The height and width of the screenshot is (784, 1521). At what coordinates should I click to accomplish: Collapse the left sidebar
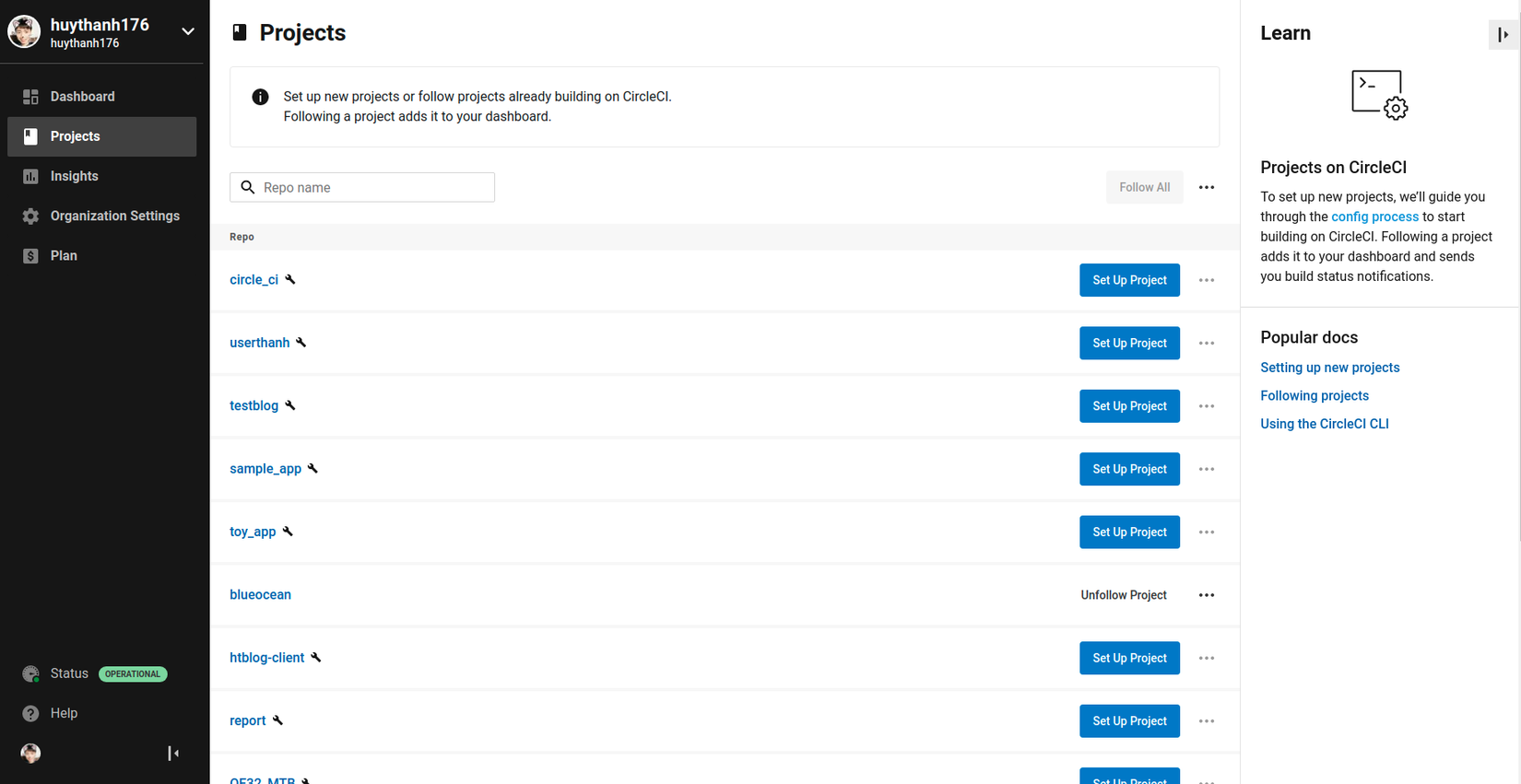173,754
